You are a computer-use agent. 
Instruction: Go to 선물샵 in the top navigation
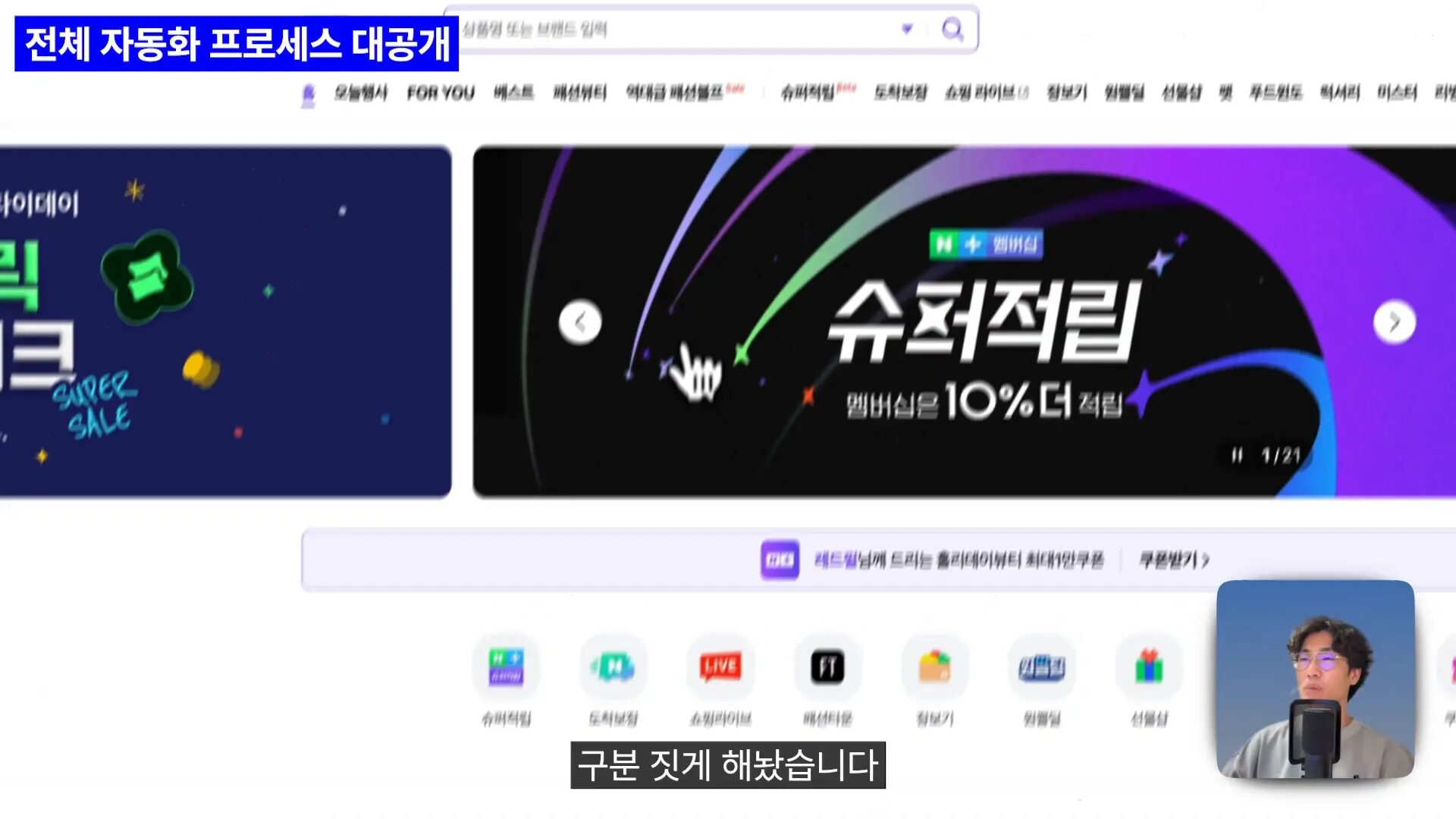(x=1181, y=93)
